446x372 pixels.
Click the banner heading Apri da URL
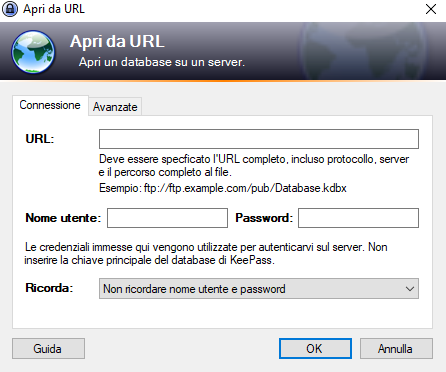[x=117, y=42]
